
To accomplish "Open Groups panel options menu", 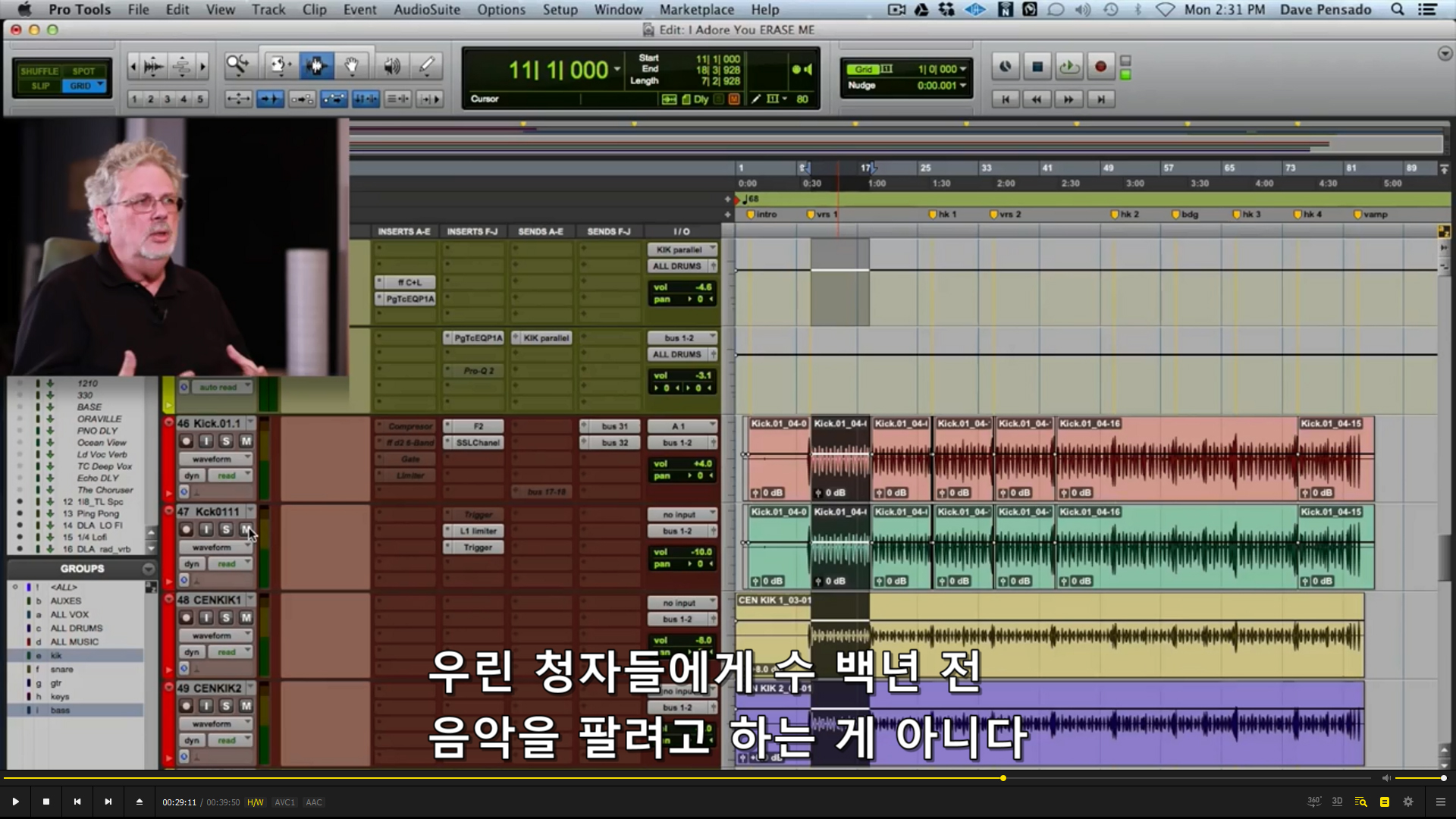I will point(148,569).
